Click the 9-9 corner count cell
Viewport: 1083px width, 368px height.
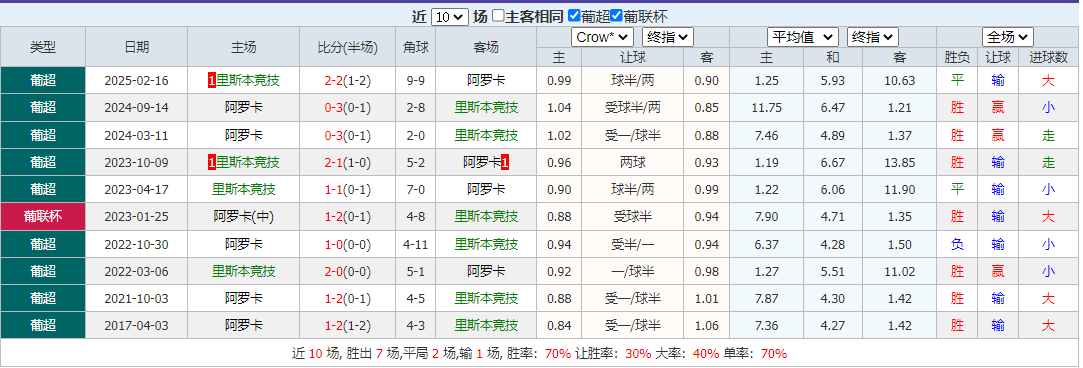(416, 81)
